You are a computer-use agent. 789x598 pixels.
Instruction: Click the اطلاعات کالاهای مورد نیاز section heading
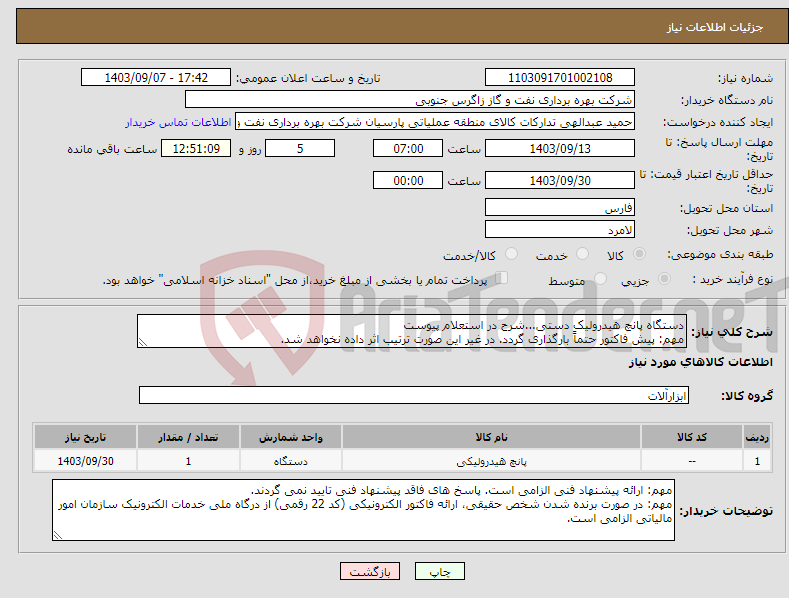coord(700,362)
